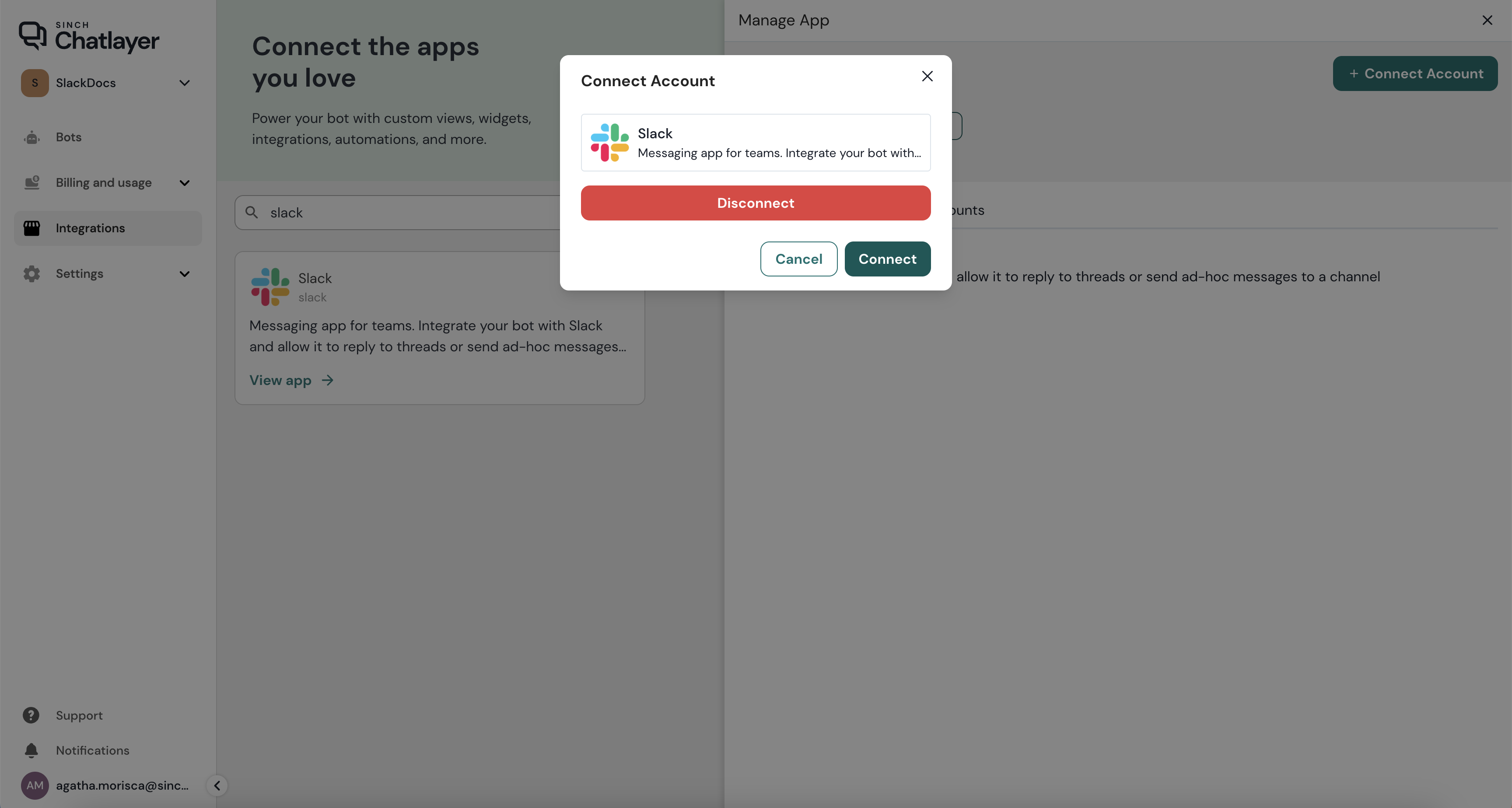Select Slack logo in Connect Account dialog
This screenshot has height=808, width=1512.
point(609,143)
